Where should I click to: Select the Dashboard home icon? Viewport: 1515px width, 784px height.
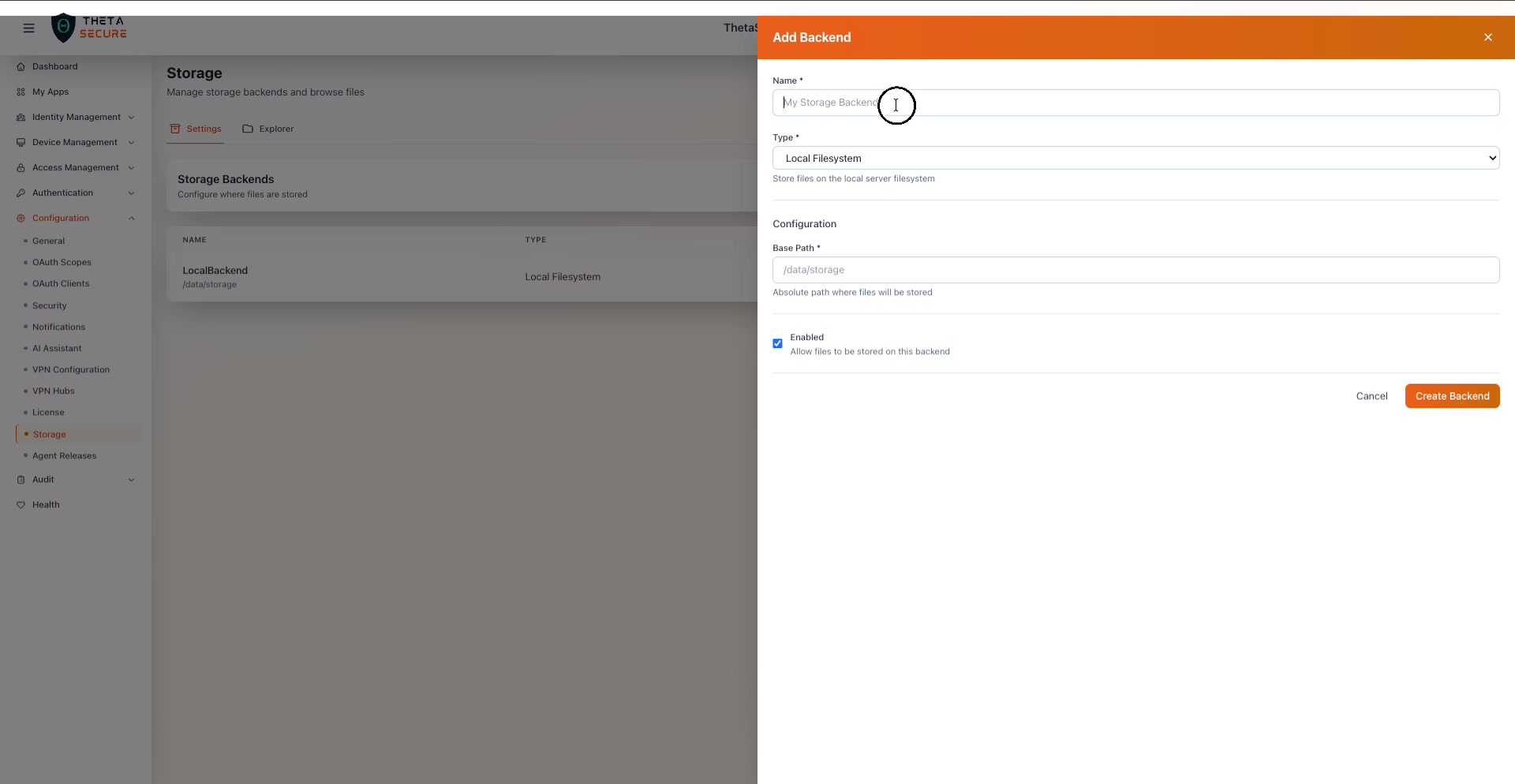click(x=21, y=66)
